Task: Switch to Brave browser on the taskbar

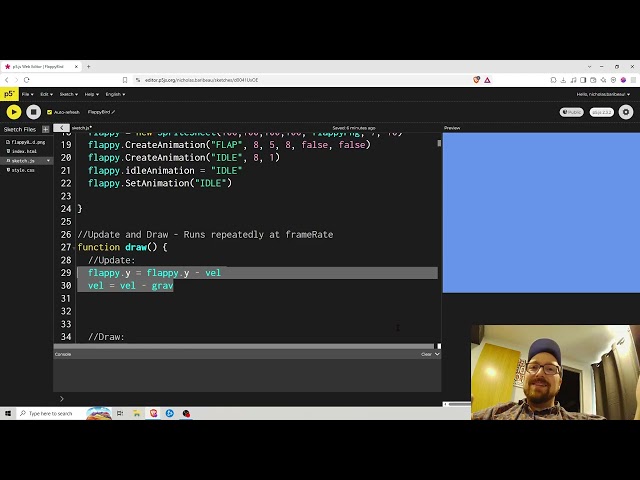Action: (x=153, y=413)
